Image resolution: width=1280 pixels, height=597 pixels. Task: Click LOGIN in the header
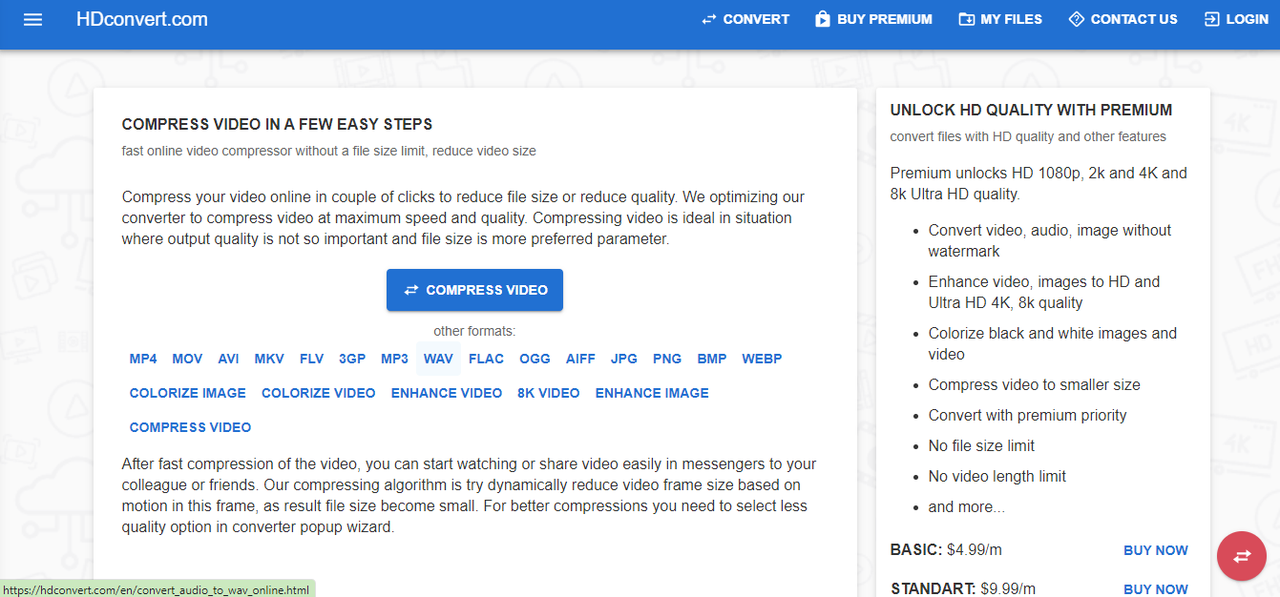click(x=1236, y=19)
